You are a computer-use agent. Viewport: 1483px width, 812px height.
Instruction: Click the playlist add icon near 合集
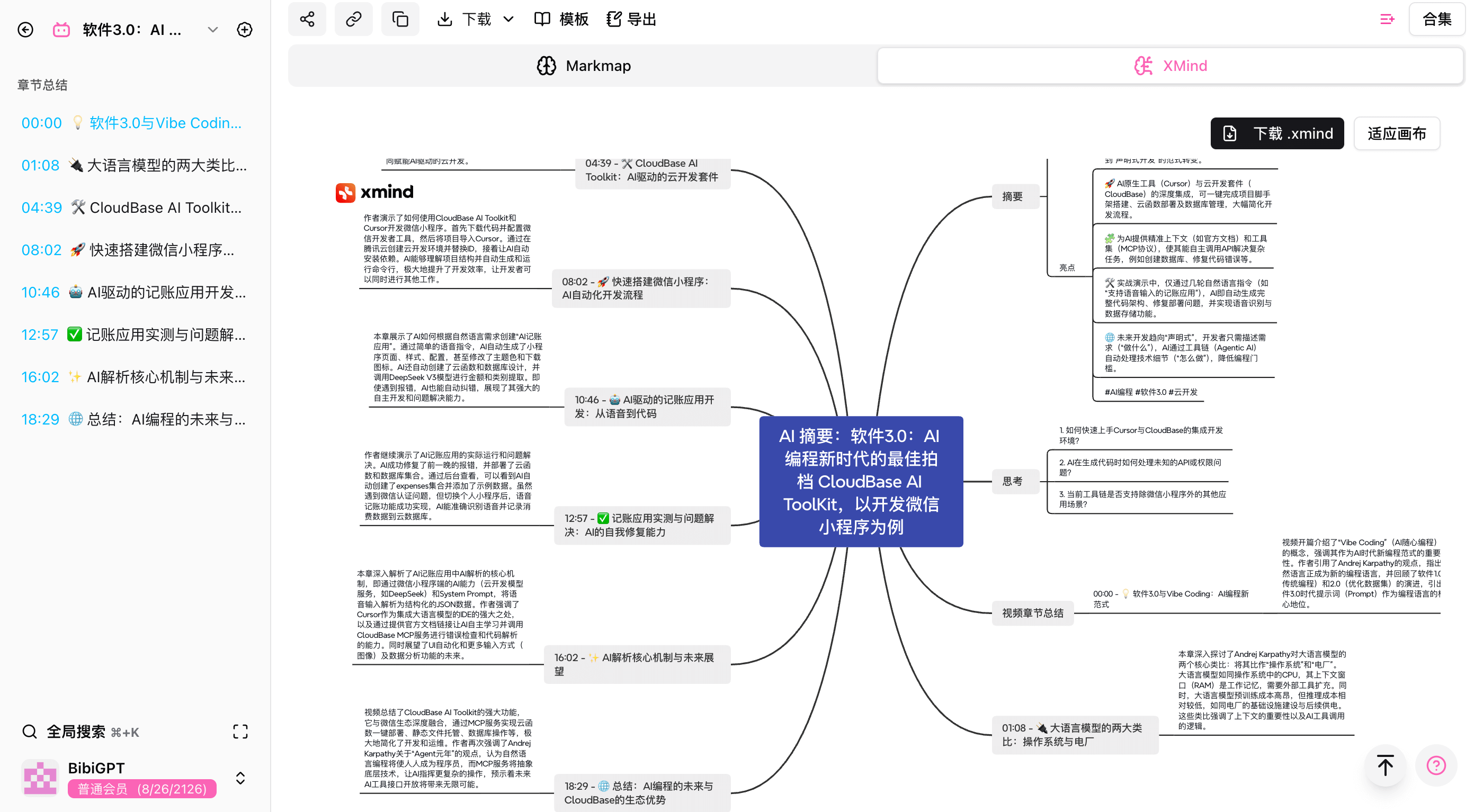[1388, 19]
